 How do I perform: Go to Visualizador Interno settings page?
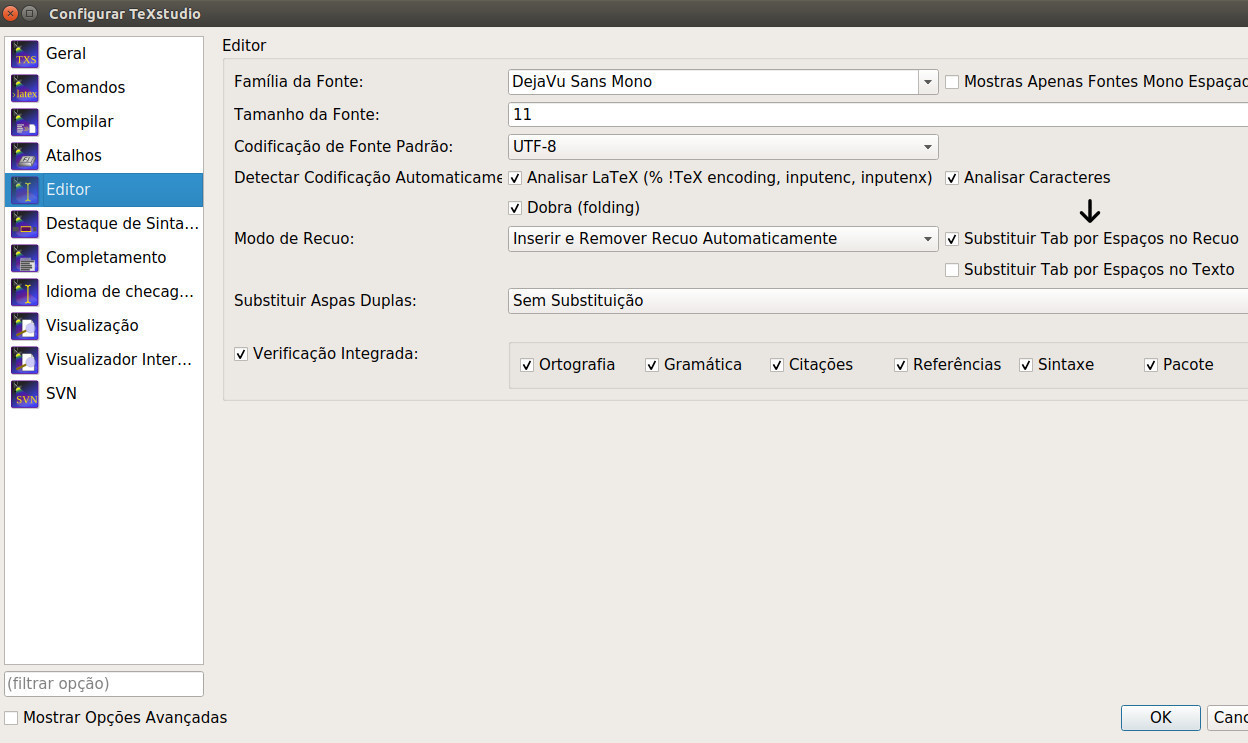coord(118,359)
